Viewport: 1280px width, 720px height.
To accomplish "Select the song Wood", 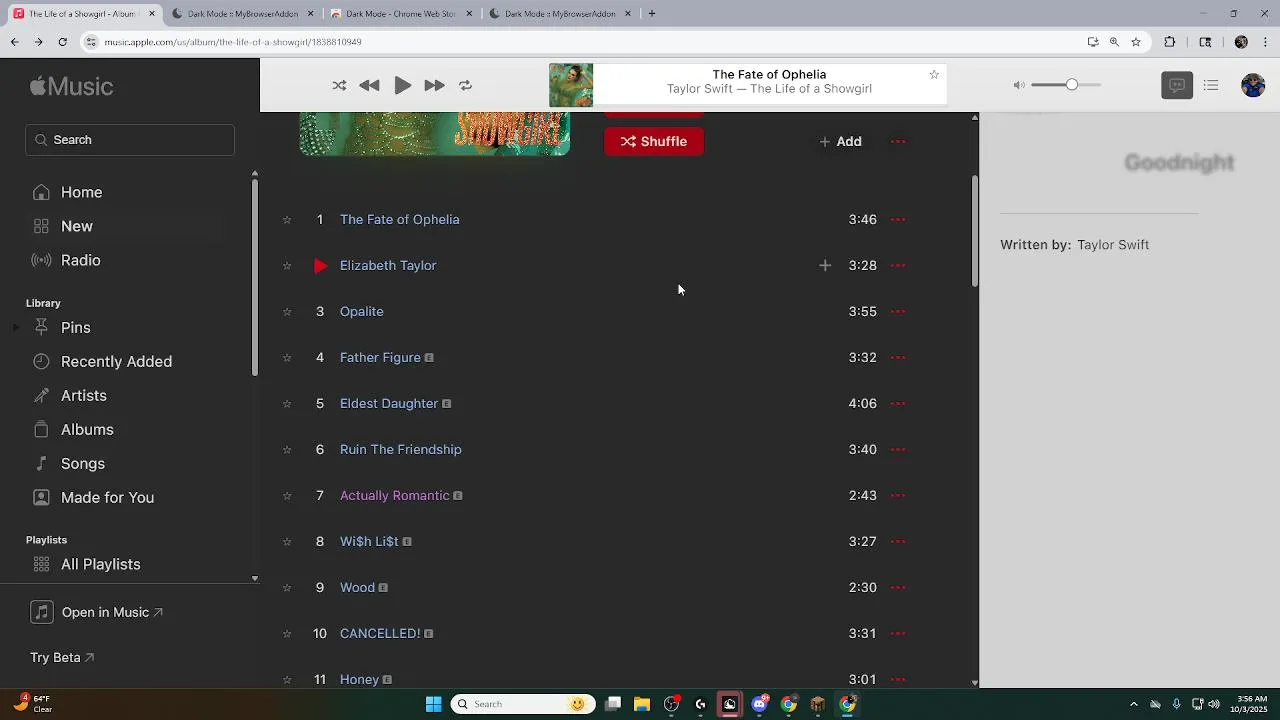I will [x=357, y=588].
